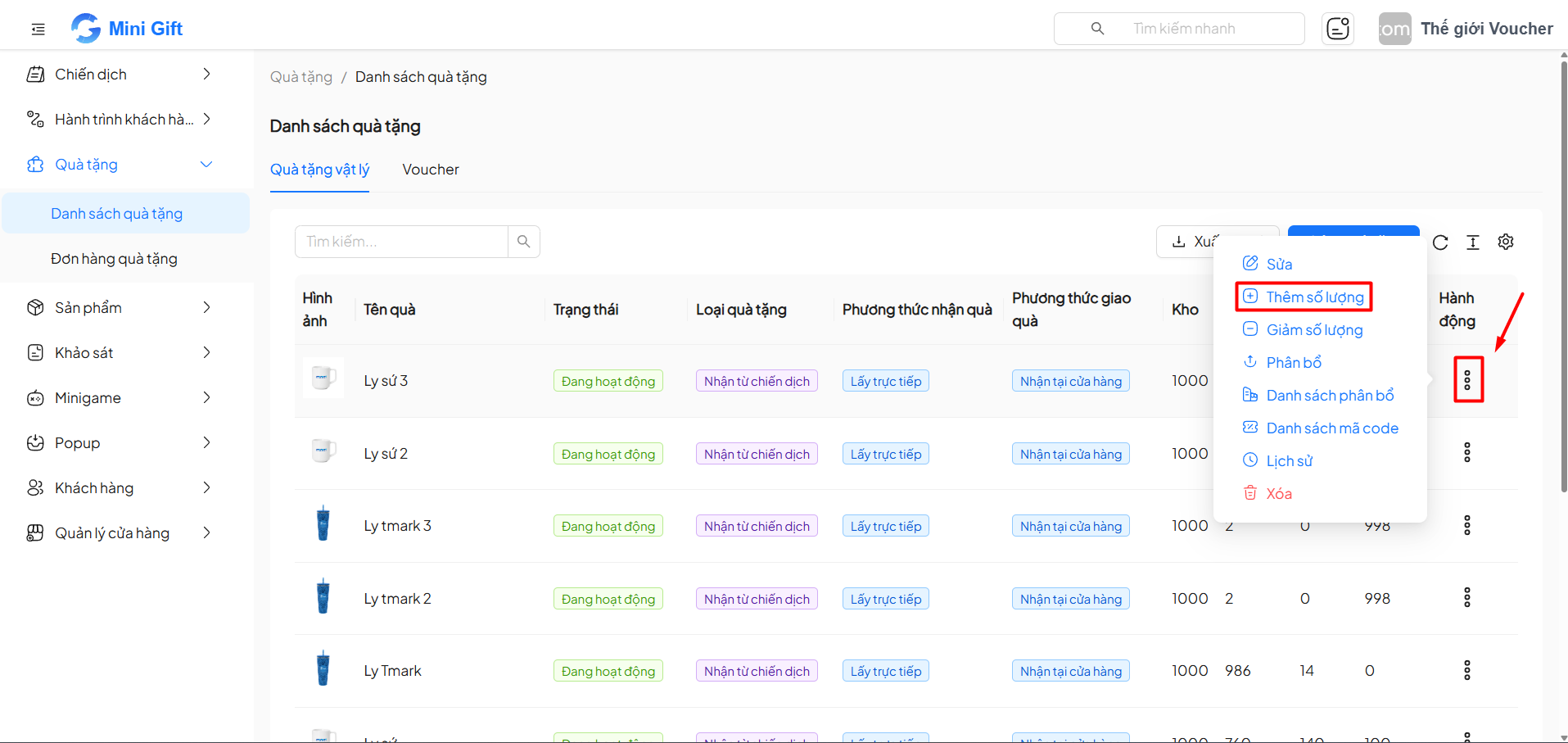
Task: Open Danh sách quà tặng sidebar item
Action: tap(126, 214)
